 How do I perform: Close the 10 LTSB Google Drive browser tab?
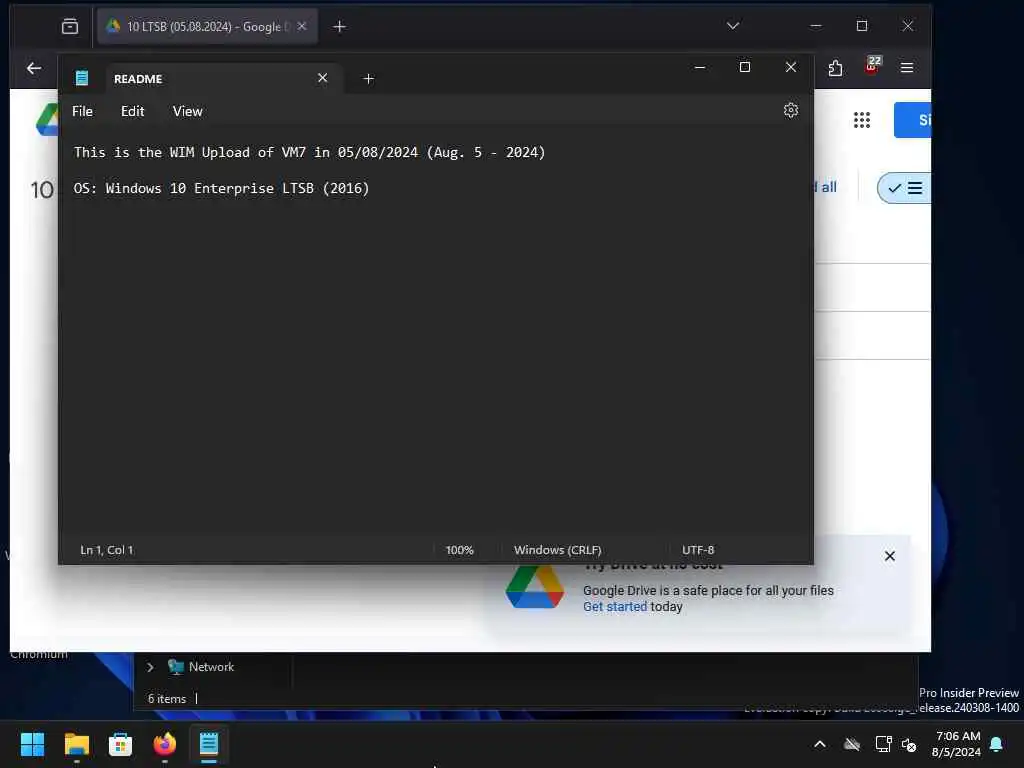click(x=302, y=26)
